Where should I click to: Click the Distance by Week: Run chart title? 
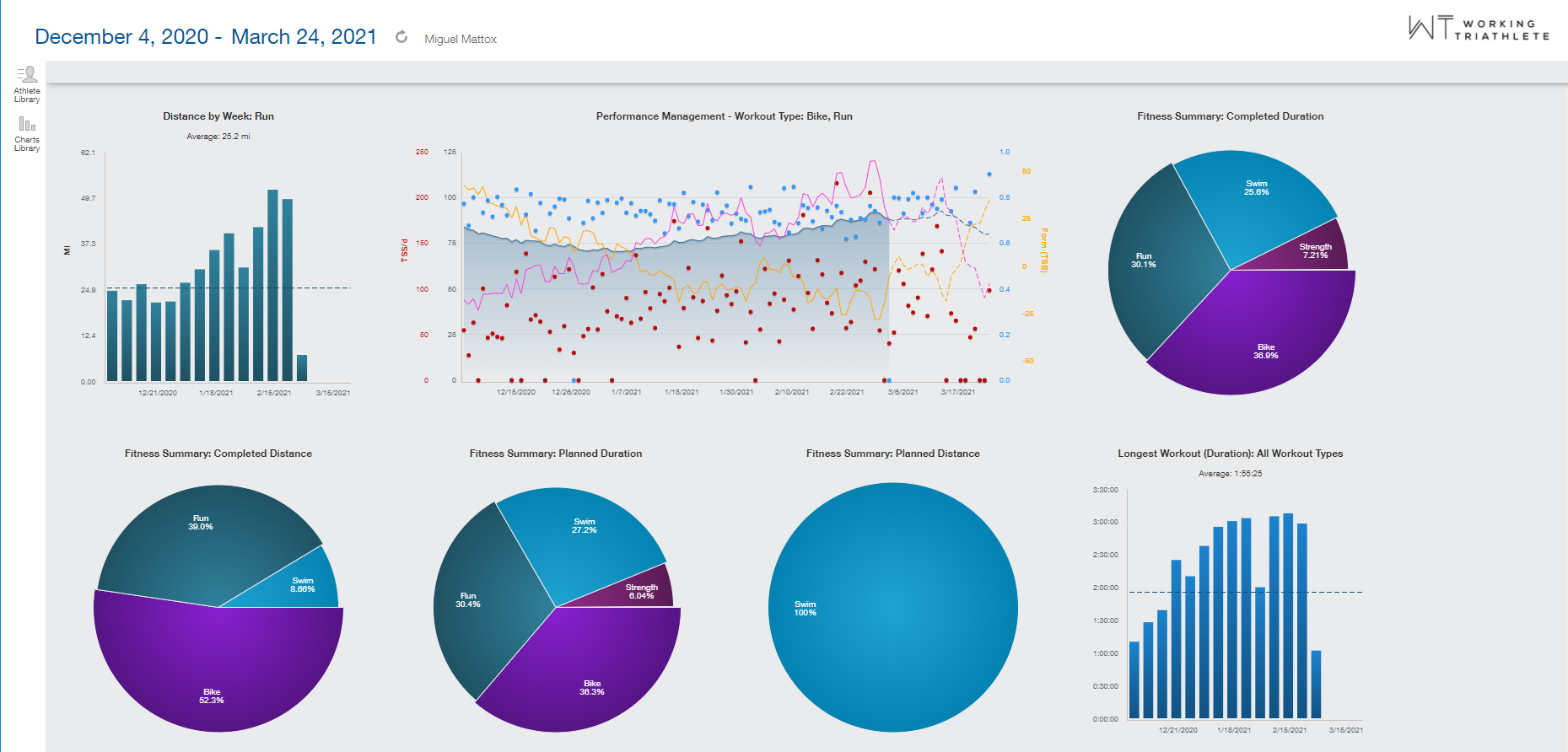218,116
